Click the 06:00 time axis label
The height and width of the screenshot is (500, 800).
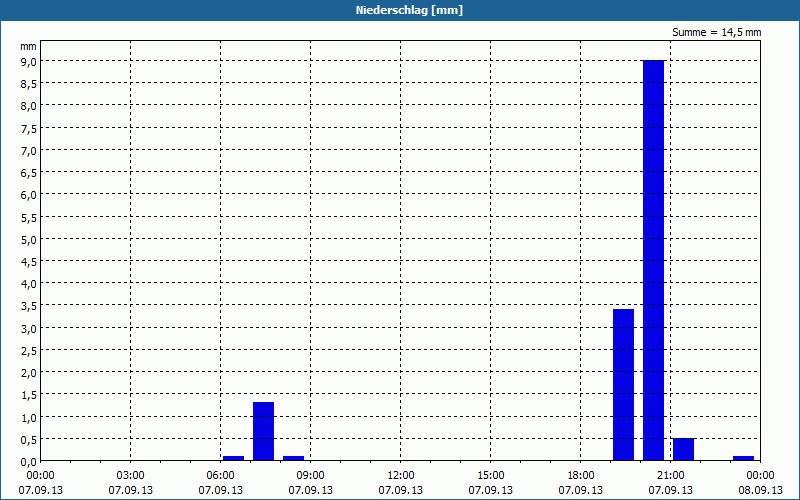click(x=220, y=476)
